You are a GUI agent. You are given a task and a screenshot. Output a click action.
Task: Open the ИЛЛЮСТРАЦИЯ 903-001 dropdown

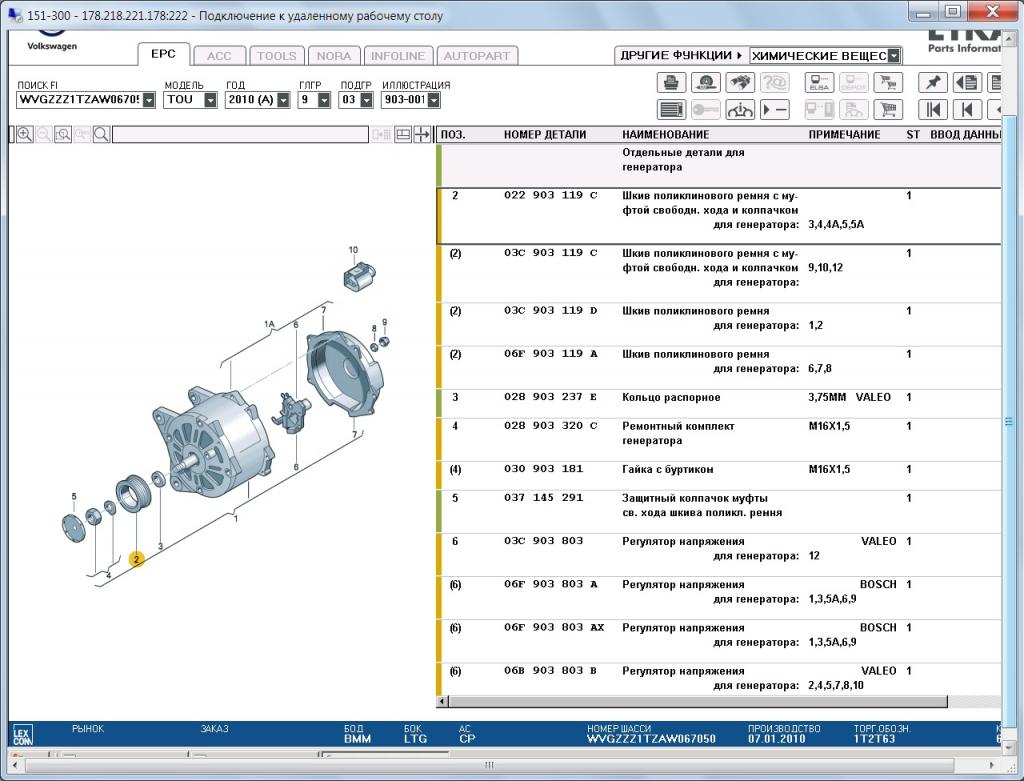tap(434, 100)
